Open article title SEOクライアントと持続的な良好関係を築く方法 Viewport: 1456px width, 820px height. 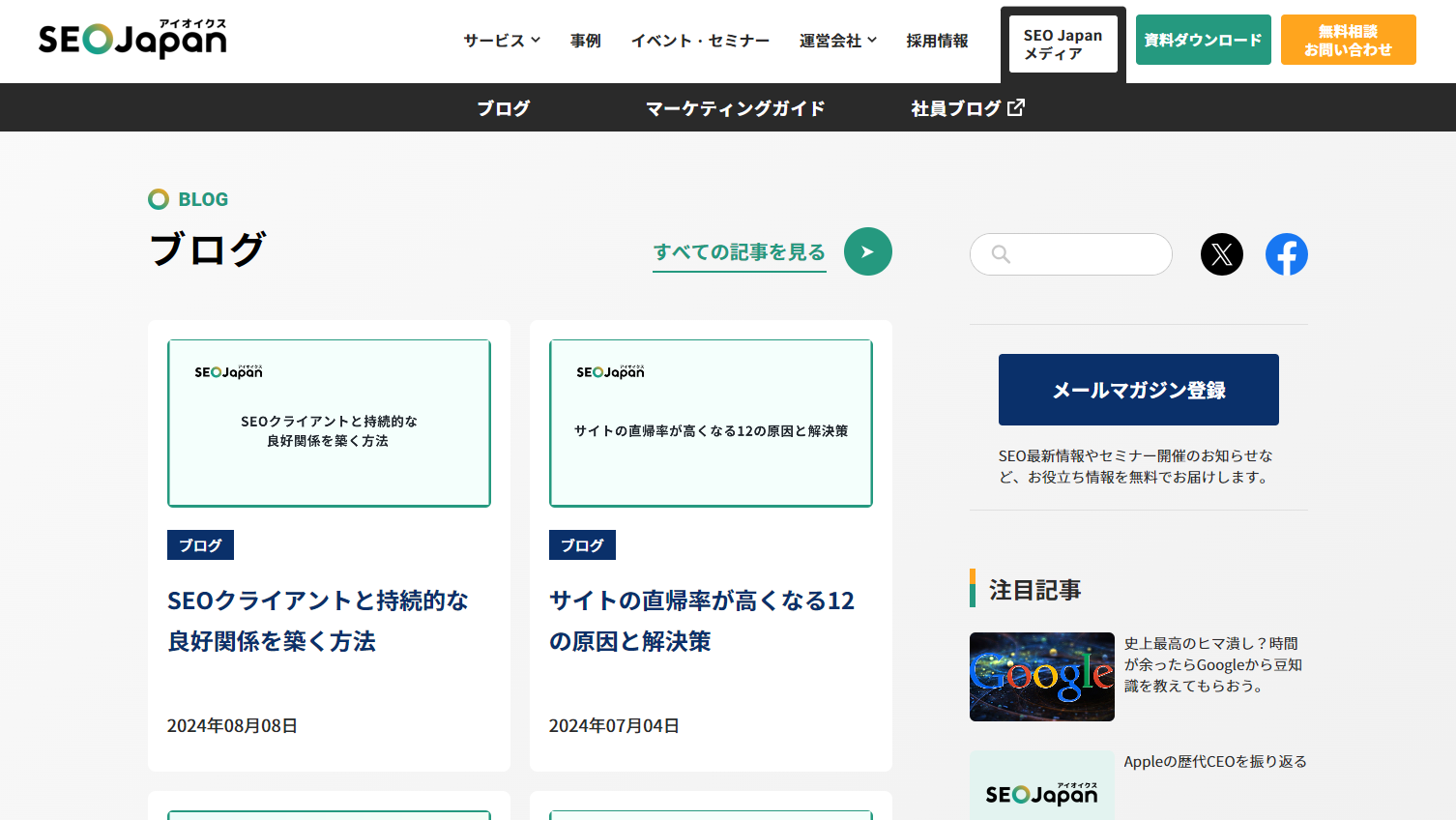pos(318,621)
